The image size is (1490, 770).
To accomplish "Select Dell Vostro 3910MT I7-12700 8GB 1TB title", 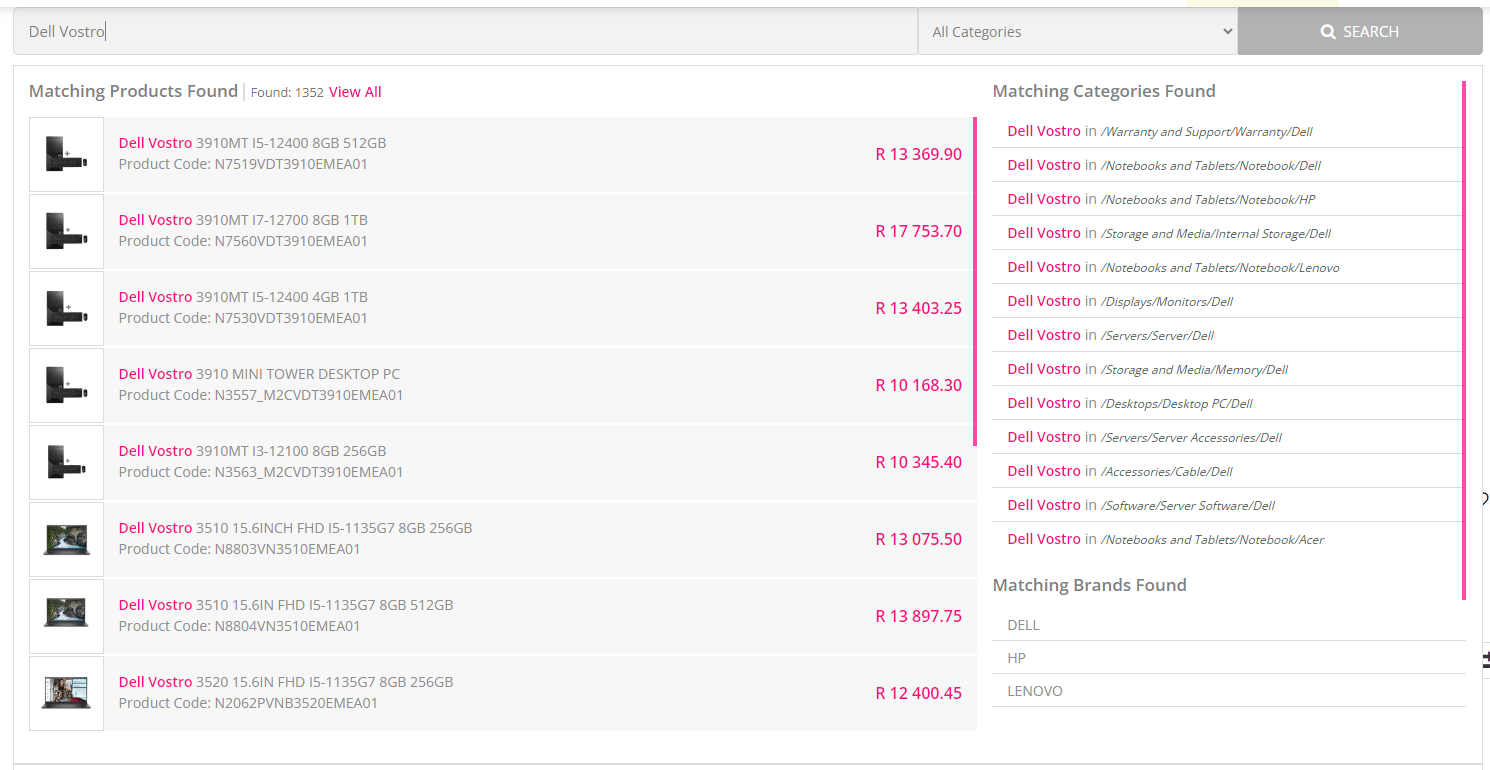I will point(243,220).
